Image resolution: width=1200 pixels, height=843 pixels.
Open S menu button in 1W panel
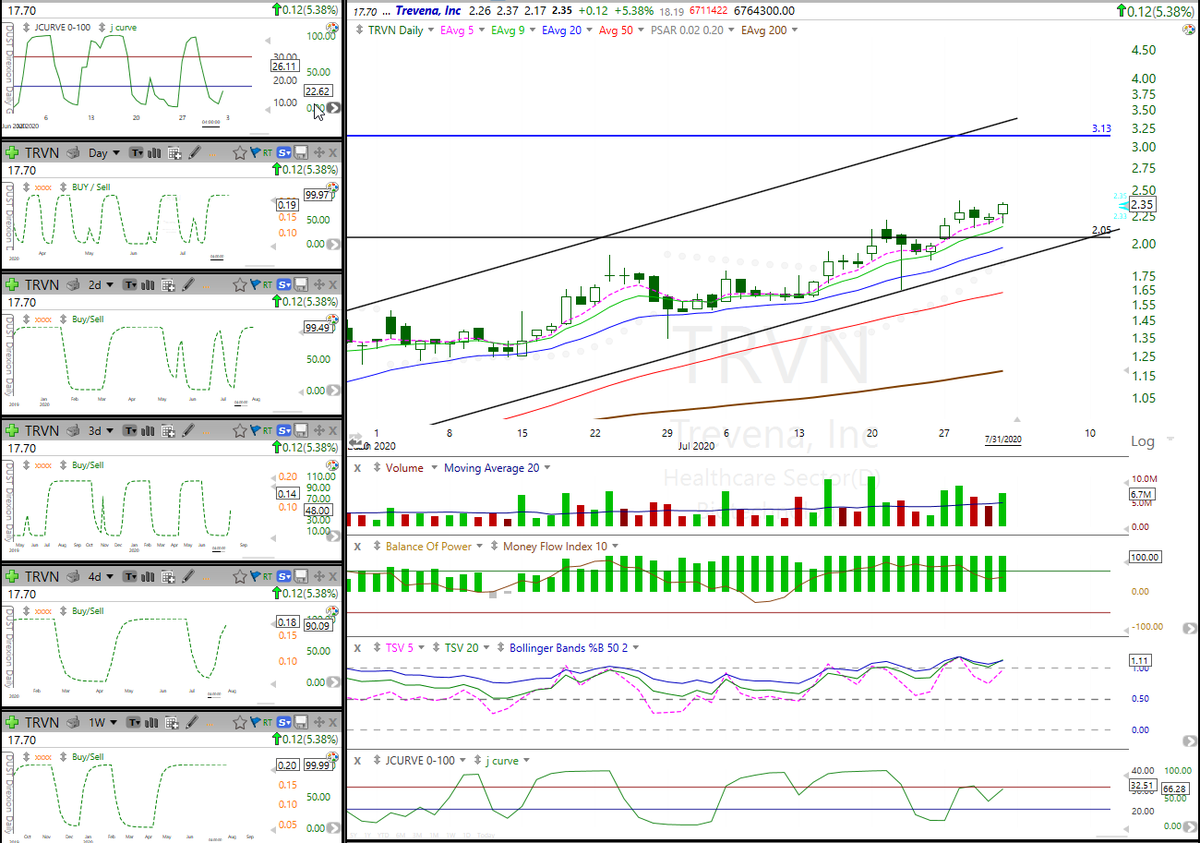(284, 722)
